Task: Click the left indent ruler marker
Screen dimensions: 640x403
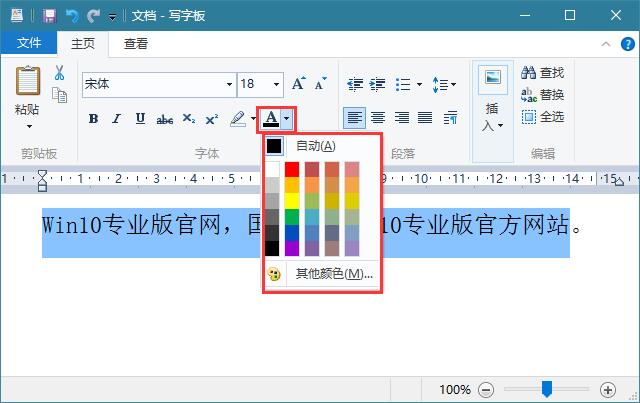Action: click(x=42, y=181)
